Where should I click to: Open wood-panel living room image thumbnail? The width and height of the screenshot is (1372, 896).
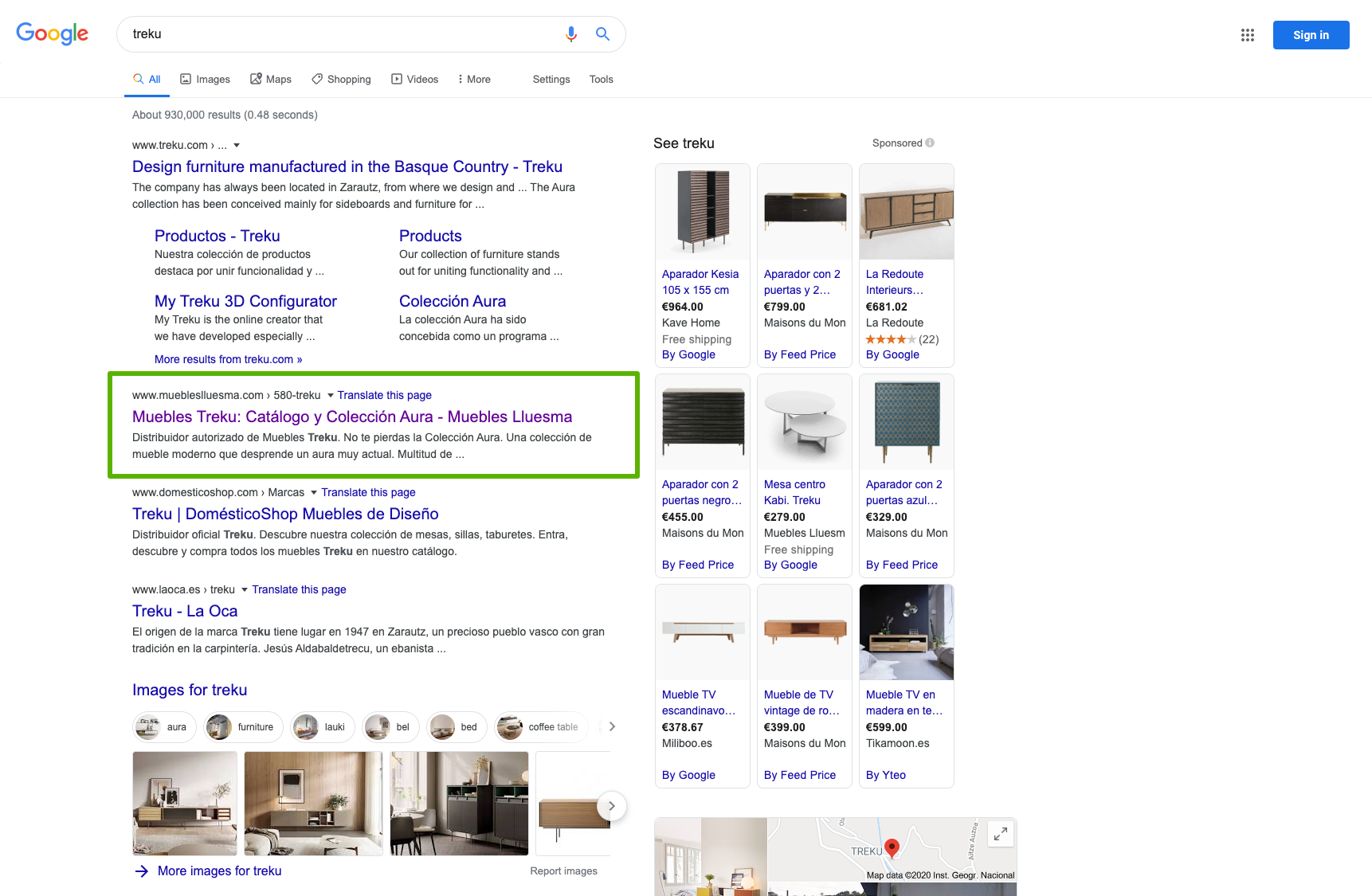point(313,804)
